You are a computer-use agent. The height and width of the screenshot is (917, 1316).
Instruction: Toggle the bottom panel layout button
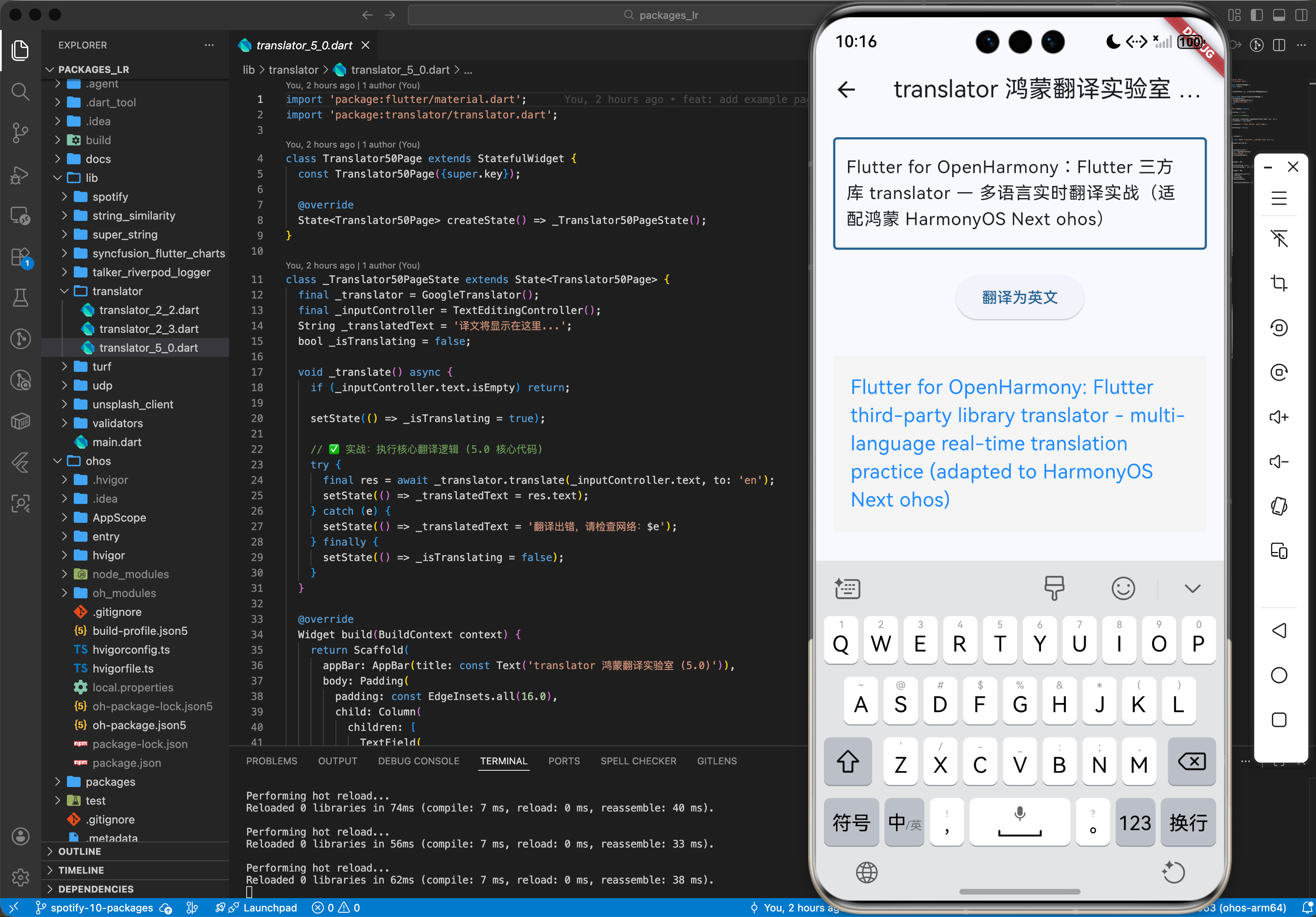click(1279, 15)
